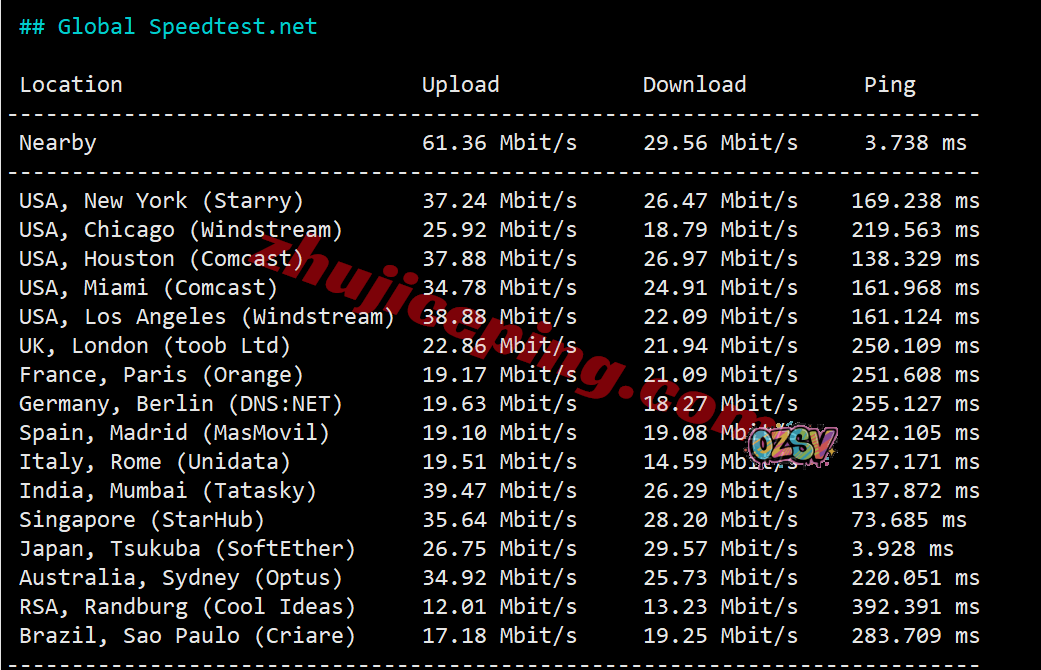Click the Download column header

(x=694, y=84)
